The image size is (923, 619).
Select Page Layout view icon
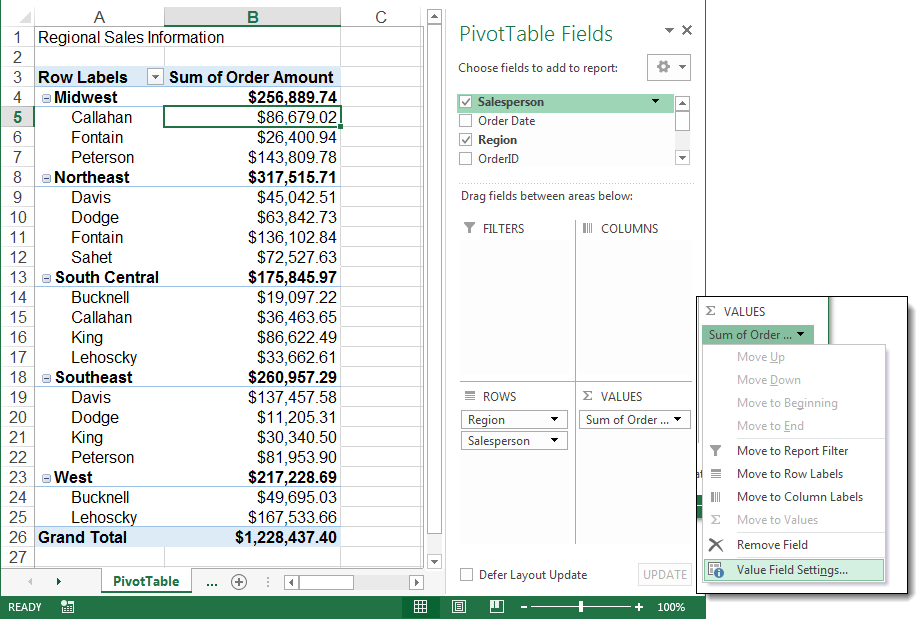tap(458, 606)
